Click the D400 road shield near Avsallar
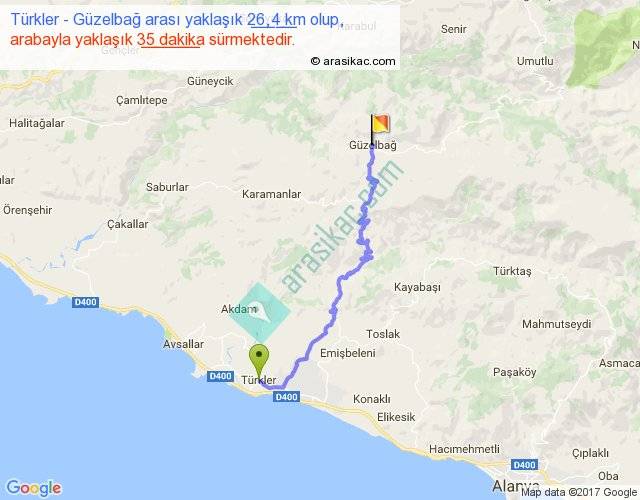640x500 pixels. 220,376
